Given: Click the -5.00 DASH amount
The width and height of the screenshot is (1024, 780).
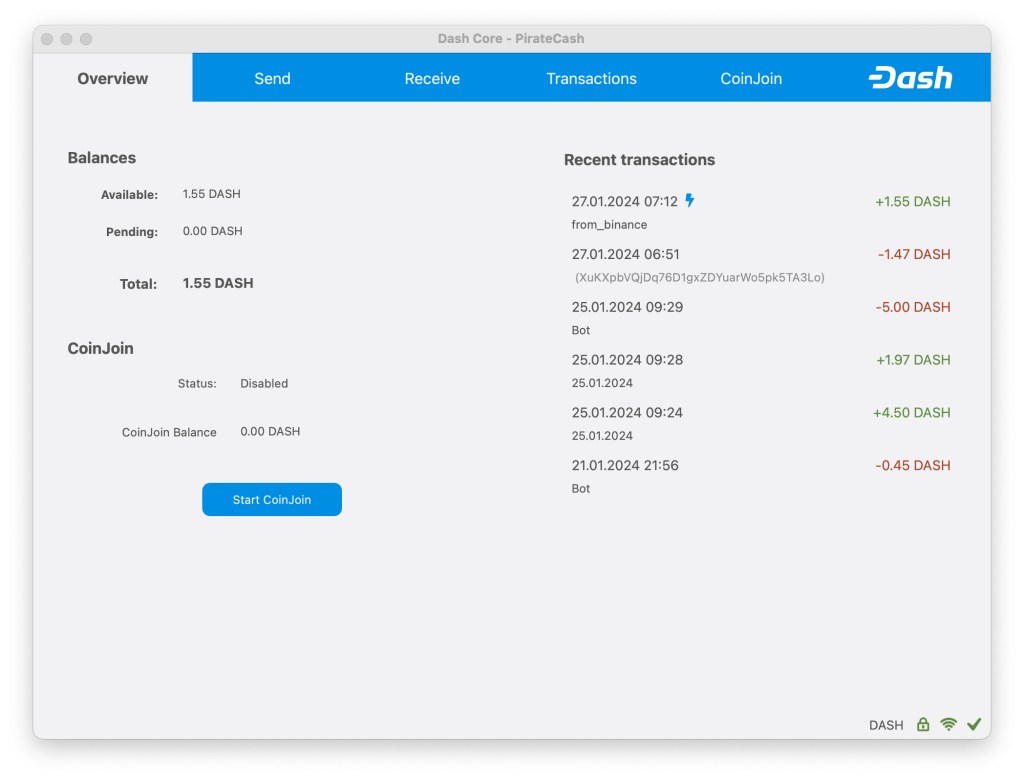Looking at the screenshot, I should pos(912,307).
